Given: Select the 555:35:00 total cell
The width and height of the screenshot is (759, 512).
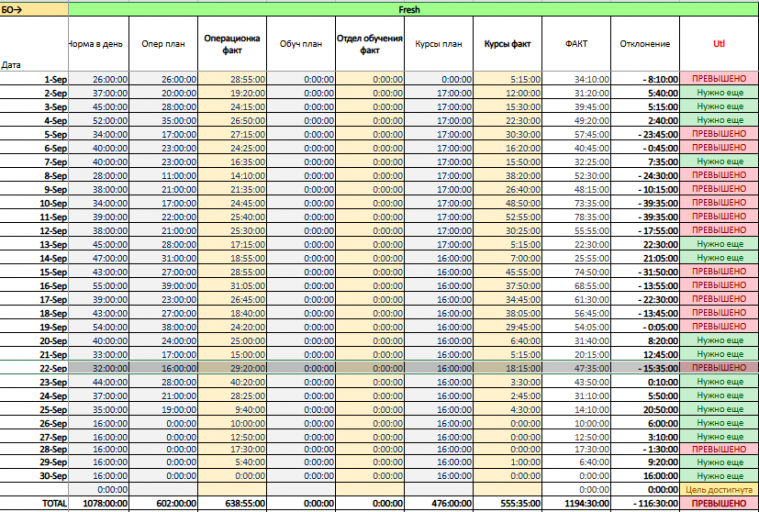Looking at the screenshot, I should click(x=507, y=503).
